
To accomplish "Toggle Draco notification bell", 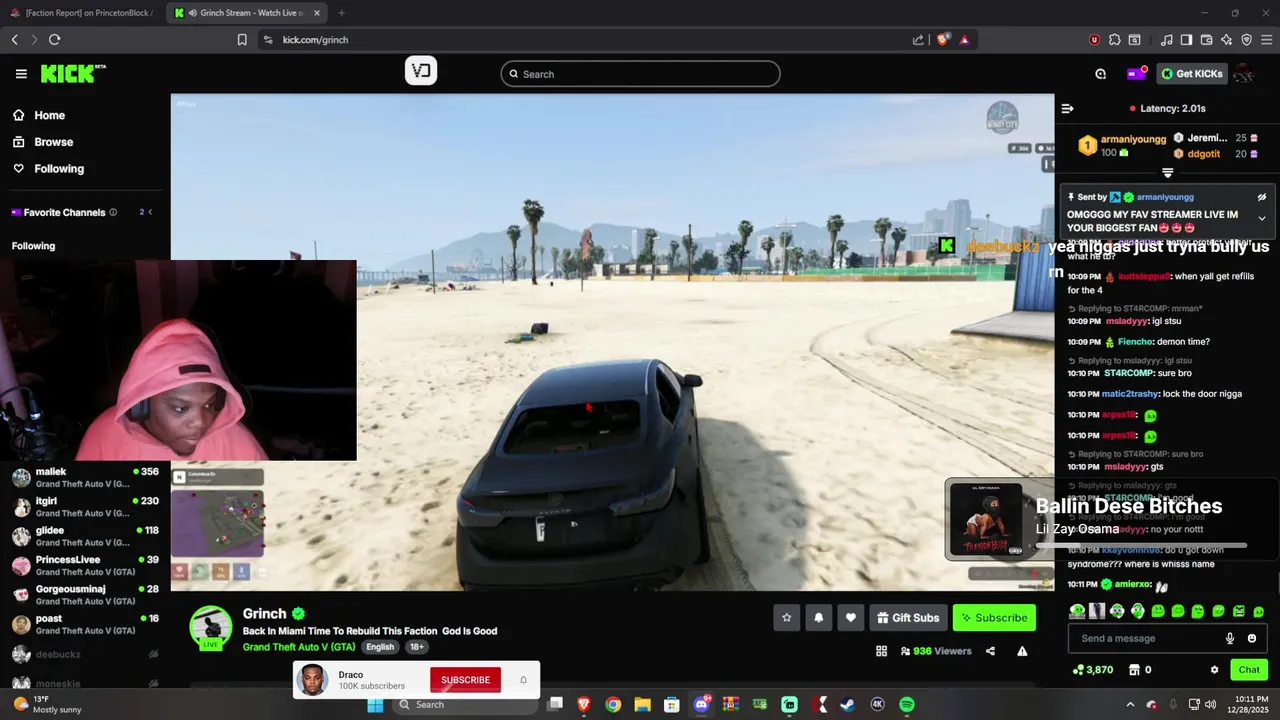I will pyautogui.click(x=523, y=680).
